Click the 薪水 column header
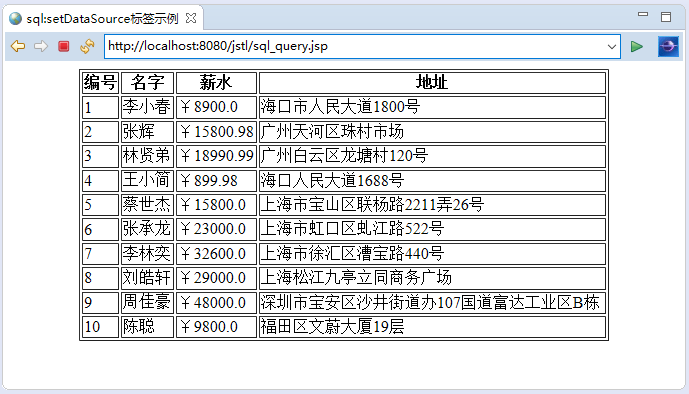The image size is (689, 394). [x=216, y=83]
